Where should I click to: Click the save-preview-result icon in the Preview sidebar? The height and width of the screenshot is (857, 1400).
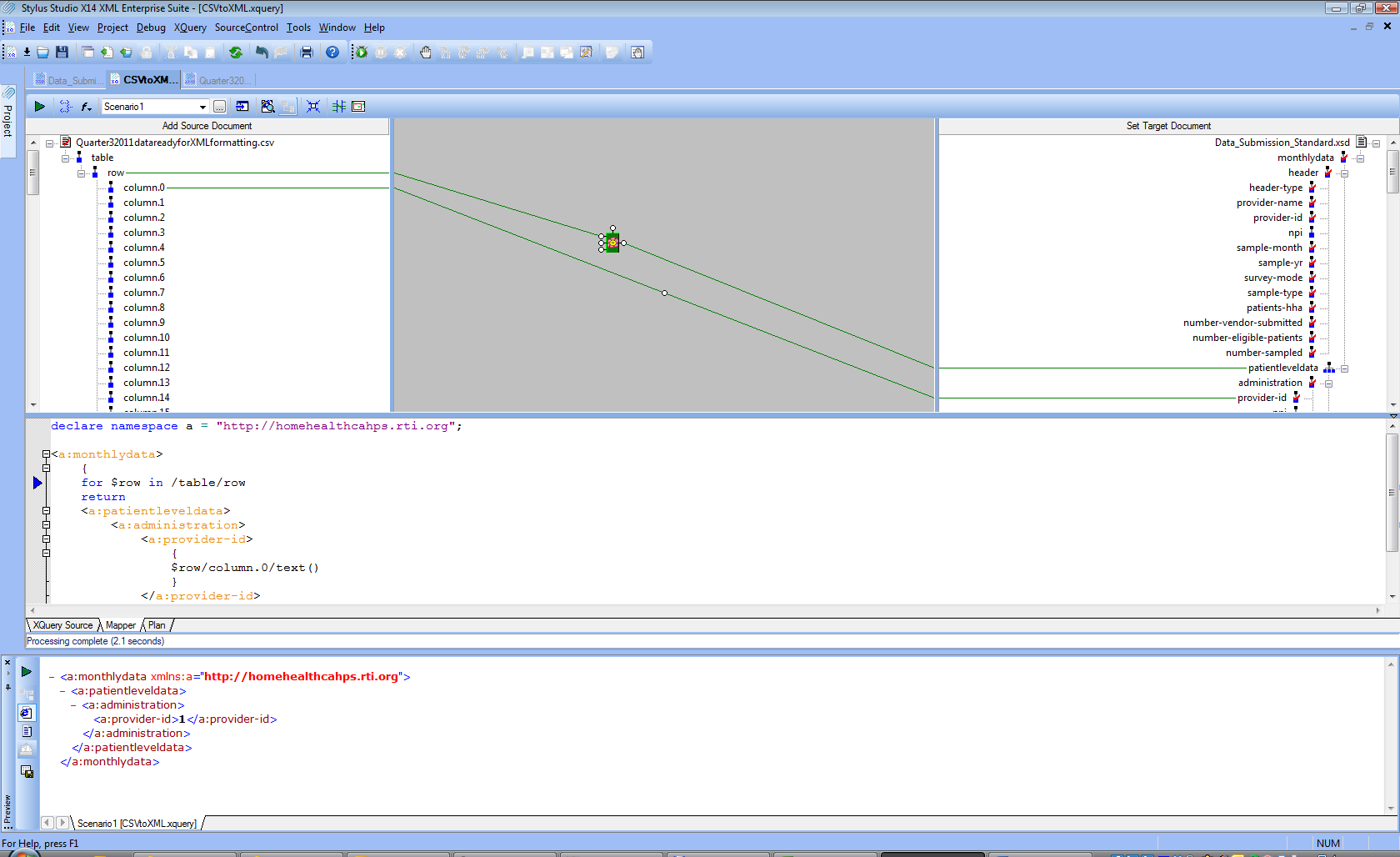[27, 772]
